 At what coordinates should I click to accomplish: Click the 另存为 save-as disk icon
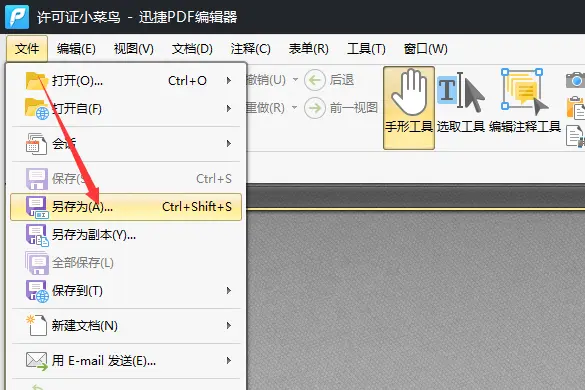coord(37,207)
